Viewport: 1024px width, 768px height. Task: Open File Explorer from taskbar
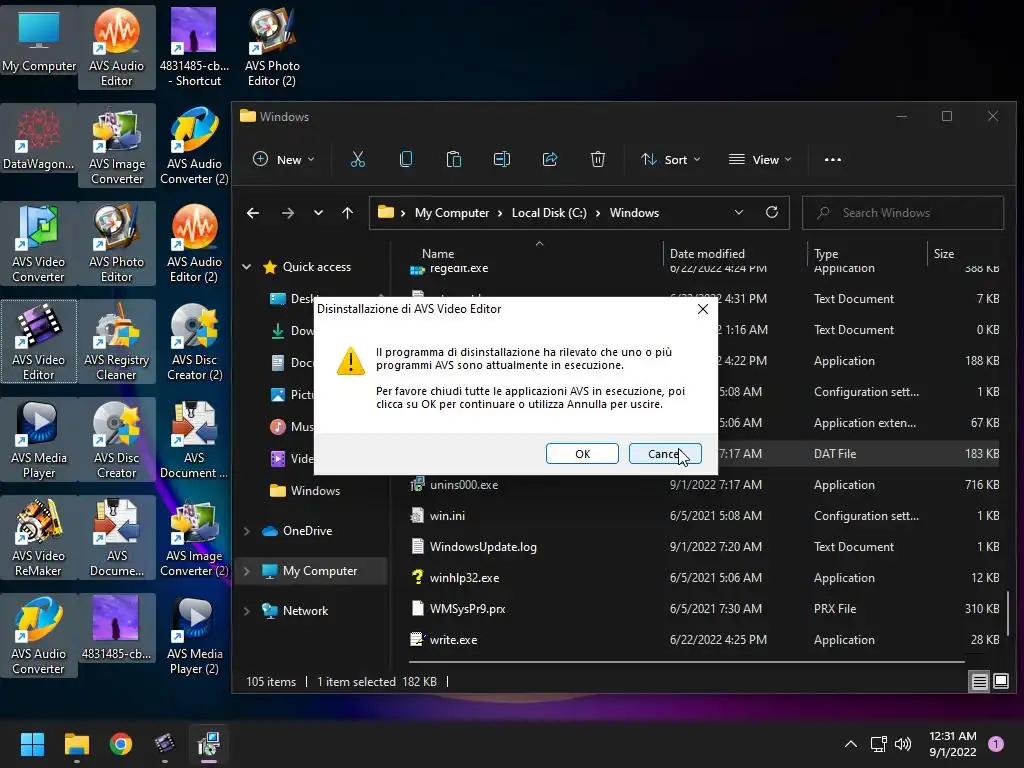76,744
